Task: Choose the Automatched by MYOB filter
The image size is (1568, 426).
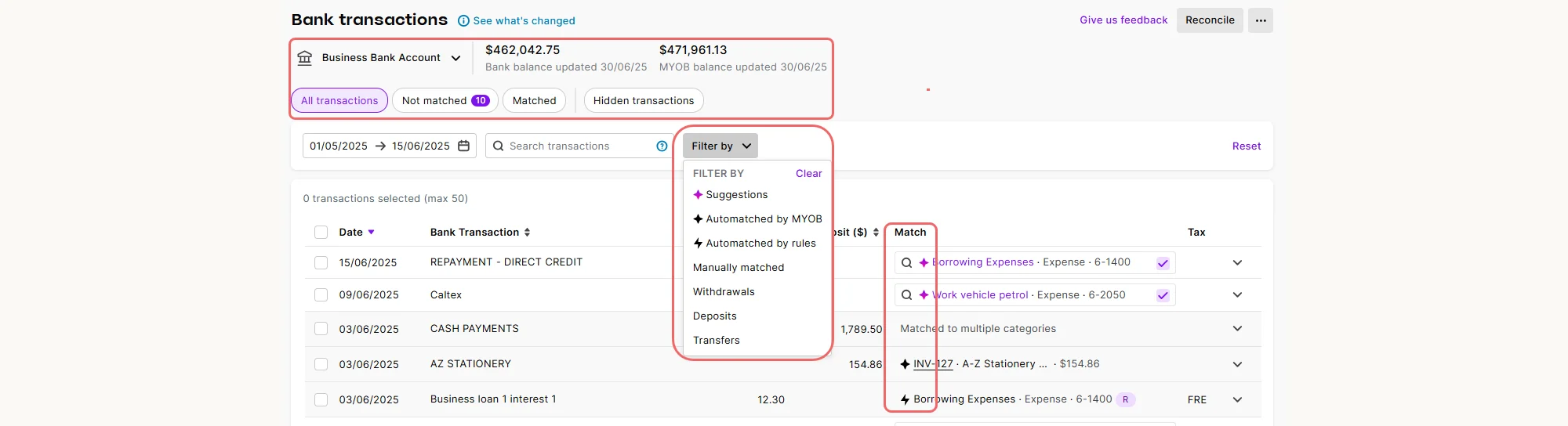Action: (757, 219)
